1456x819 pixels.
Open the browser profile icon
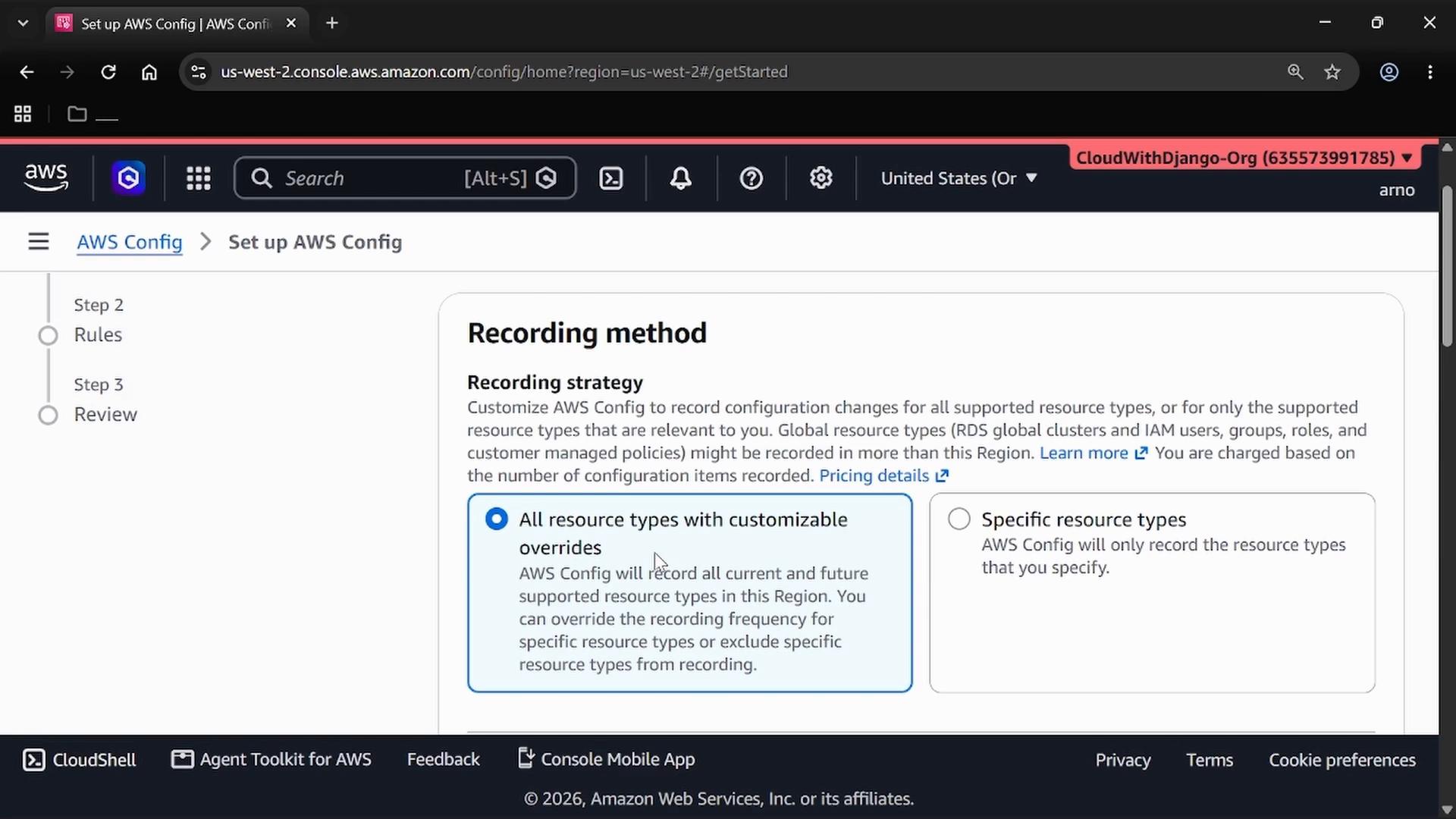point(1389,72)
